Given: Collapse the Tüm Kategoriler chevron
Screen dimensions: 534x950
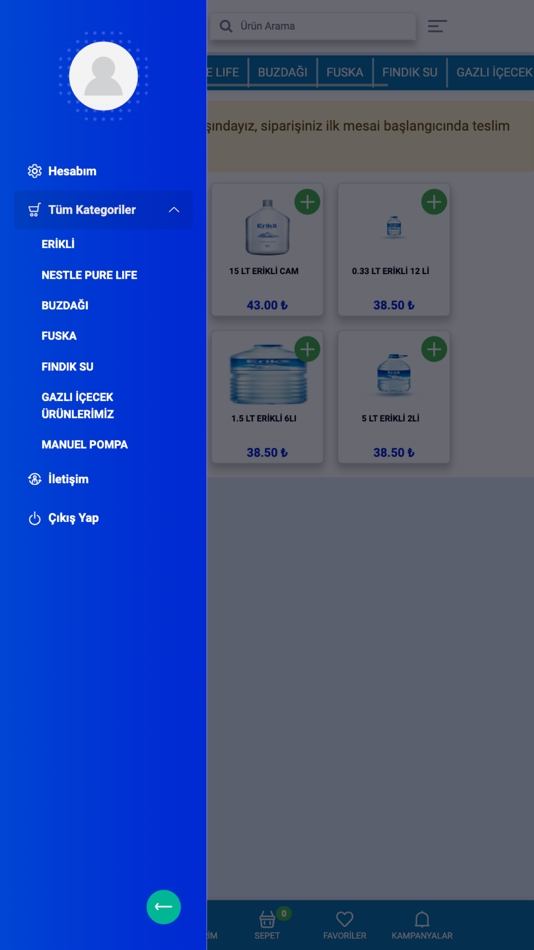Looking at the screenshot, I should point(174,210).
